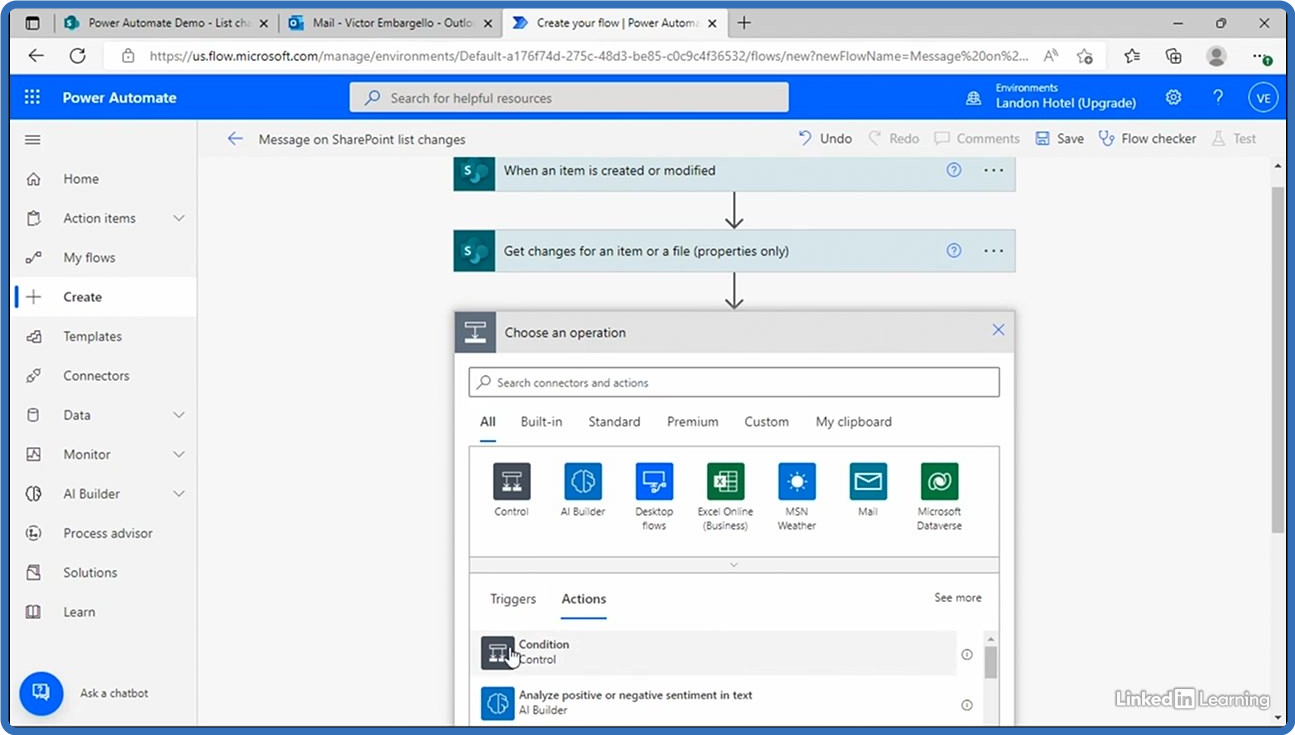Open the Environments picker icon
Viewport: 1295px width, 735px height.
[973, 98]
